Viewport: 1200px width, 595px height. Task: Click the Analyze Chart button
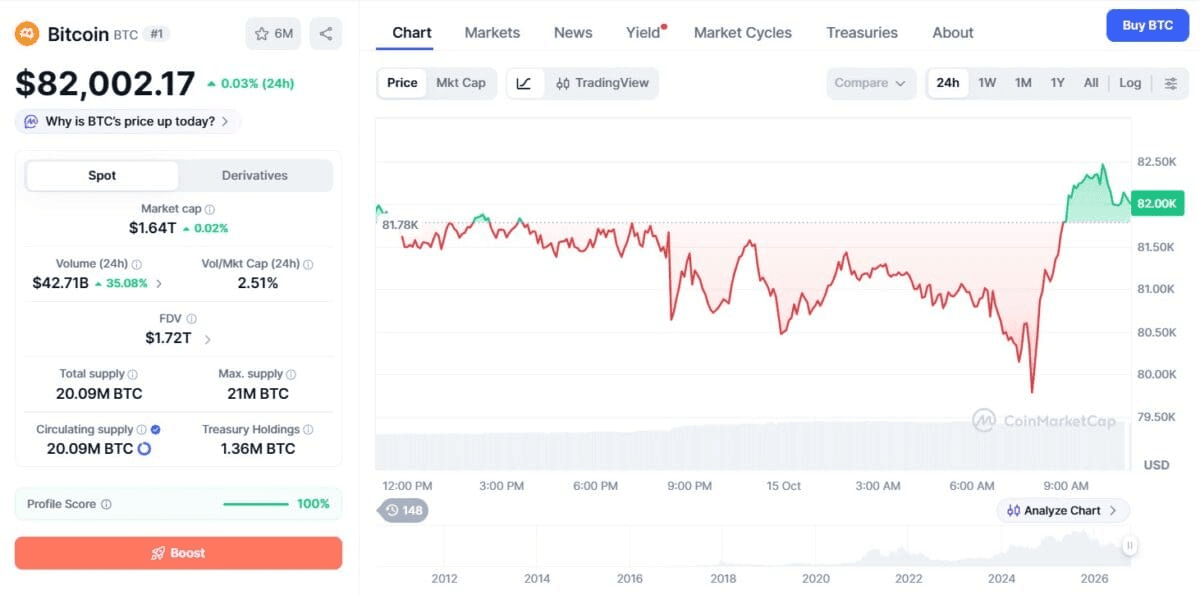pos(1063,511)
